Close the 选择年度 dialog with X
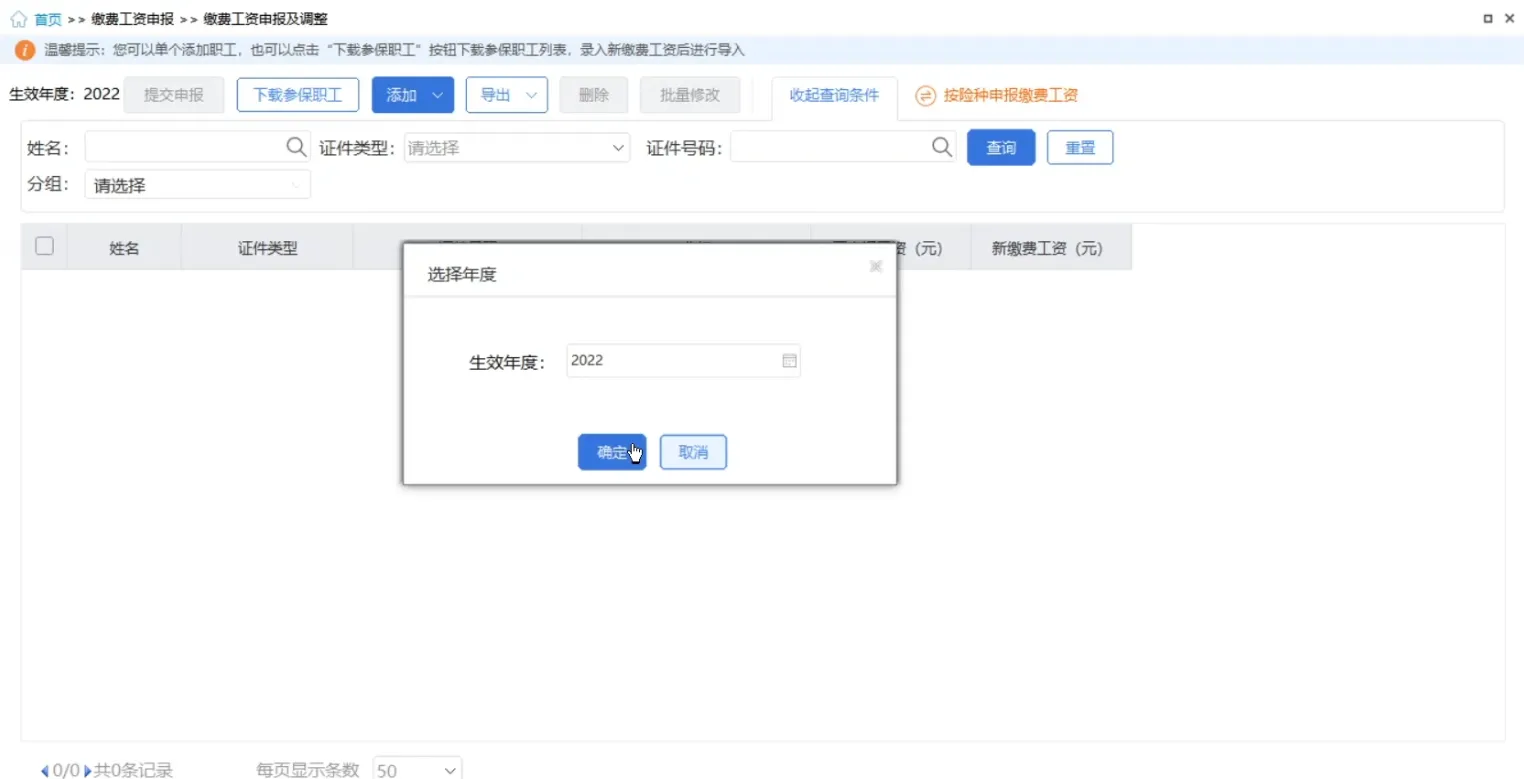Viewport: 1524px width, 779px height. [x=876, y=266]
